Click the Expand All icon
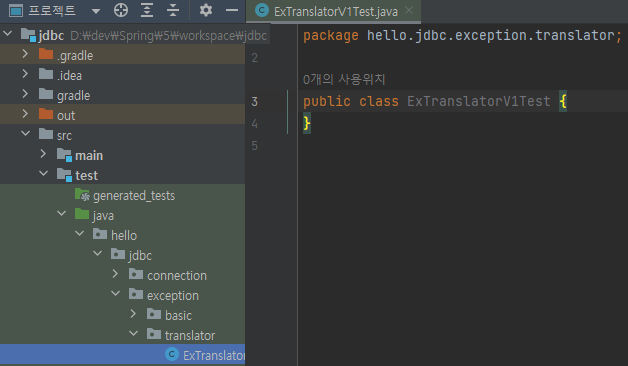Image resolution: width=628 pixels, height=366 pixels. point(147,10)
